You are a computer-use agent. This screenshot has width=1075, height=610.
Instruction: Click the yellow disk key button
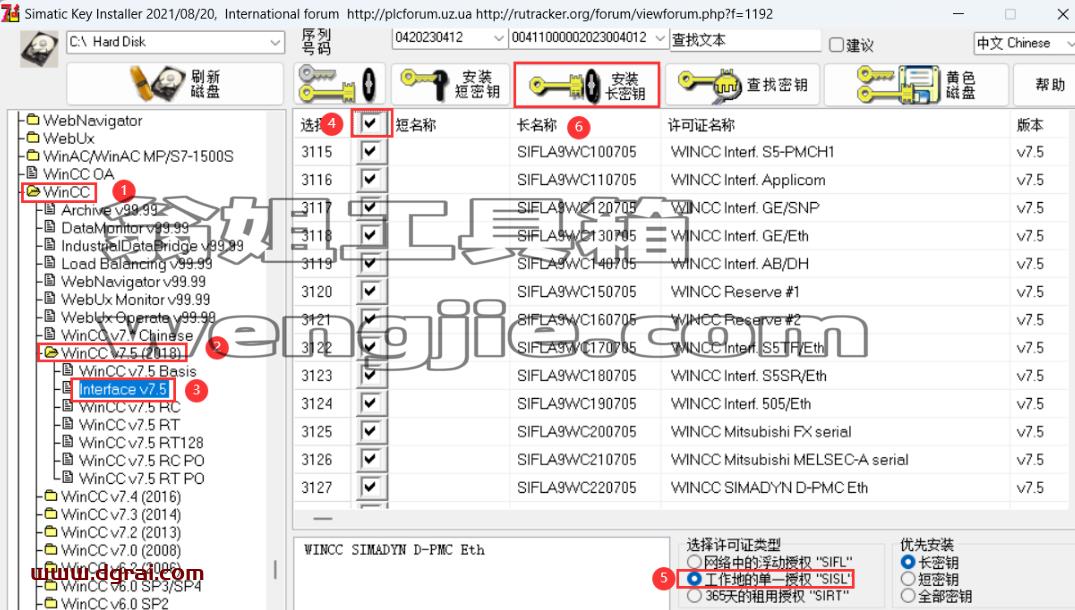(x=916, y=84)
